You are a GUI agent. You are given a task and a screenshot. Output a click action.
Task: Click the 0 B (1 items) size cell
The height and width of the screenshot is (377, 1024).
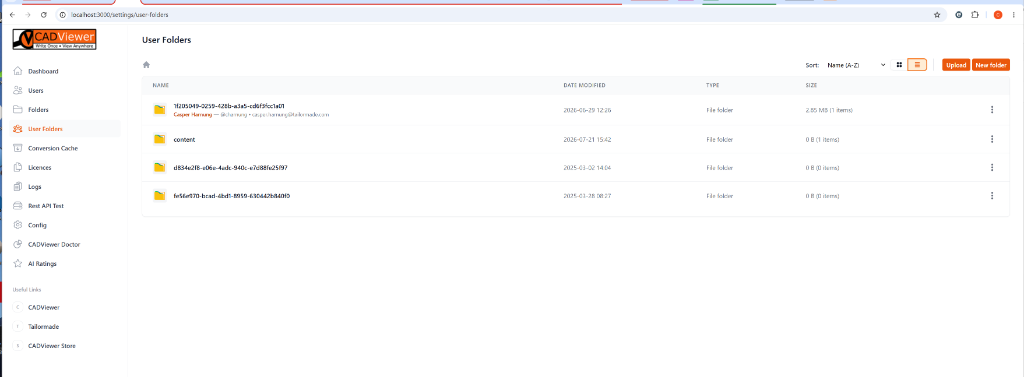click(823, 139)
